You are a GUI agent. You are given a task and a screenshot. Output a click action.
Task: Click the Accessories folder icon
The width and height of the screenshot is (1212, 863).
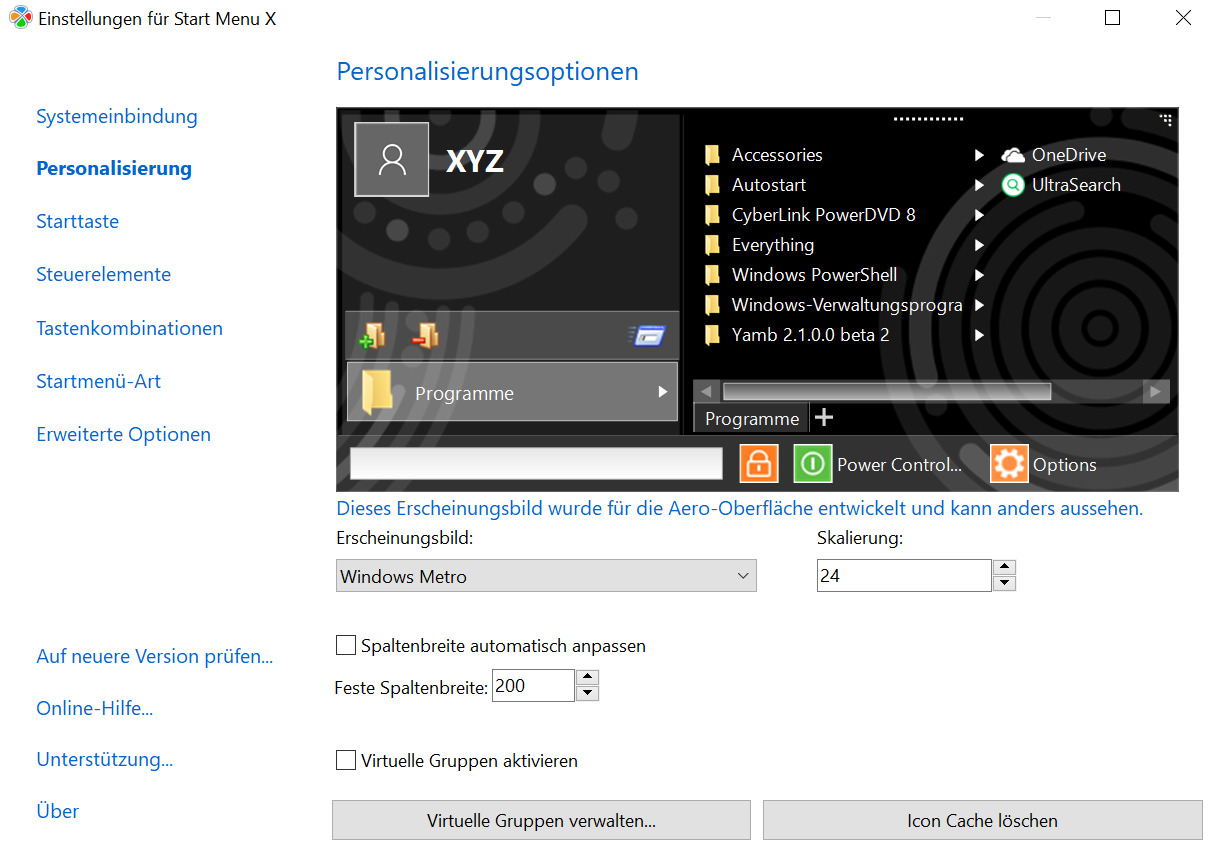pyautogui.click(x=712, y=155)
